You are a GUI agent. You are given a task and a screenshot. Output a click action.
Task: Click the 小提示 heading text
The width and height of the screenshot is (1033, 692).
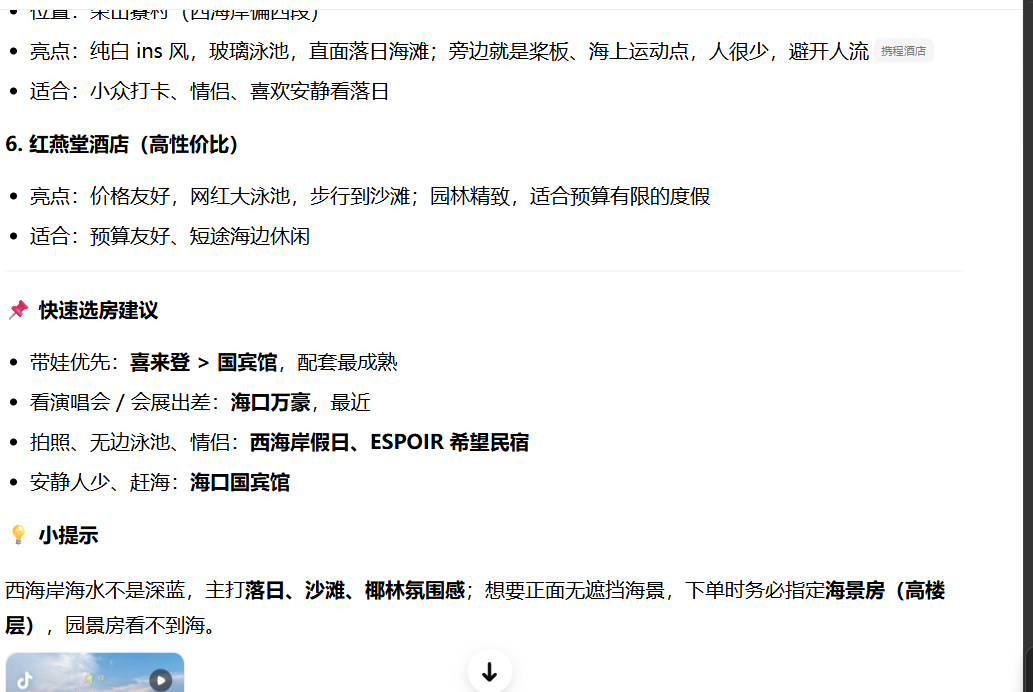(69, 535)
